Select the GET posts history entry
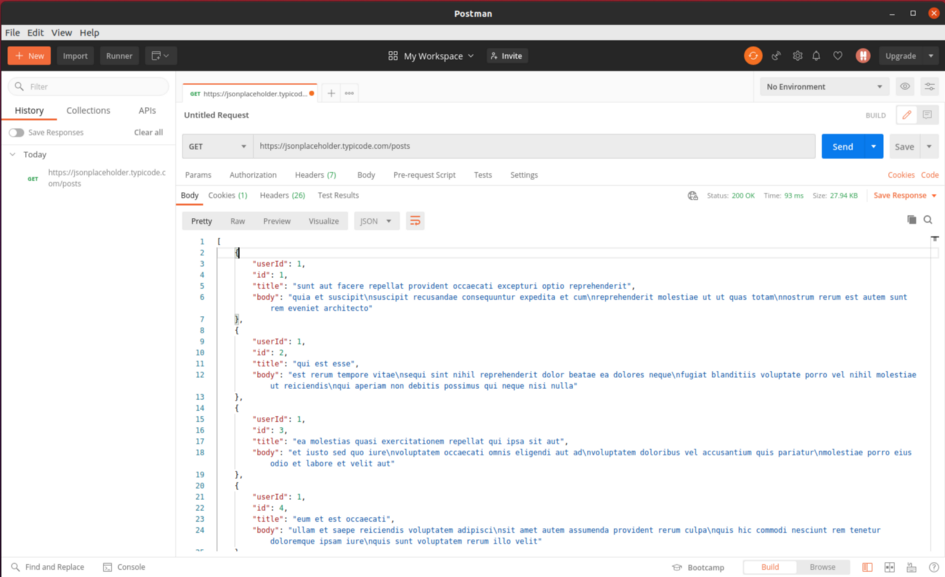The image size is (945, 577). click(x=96, y=178)
